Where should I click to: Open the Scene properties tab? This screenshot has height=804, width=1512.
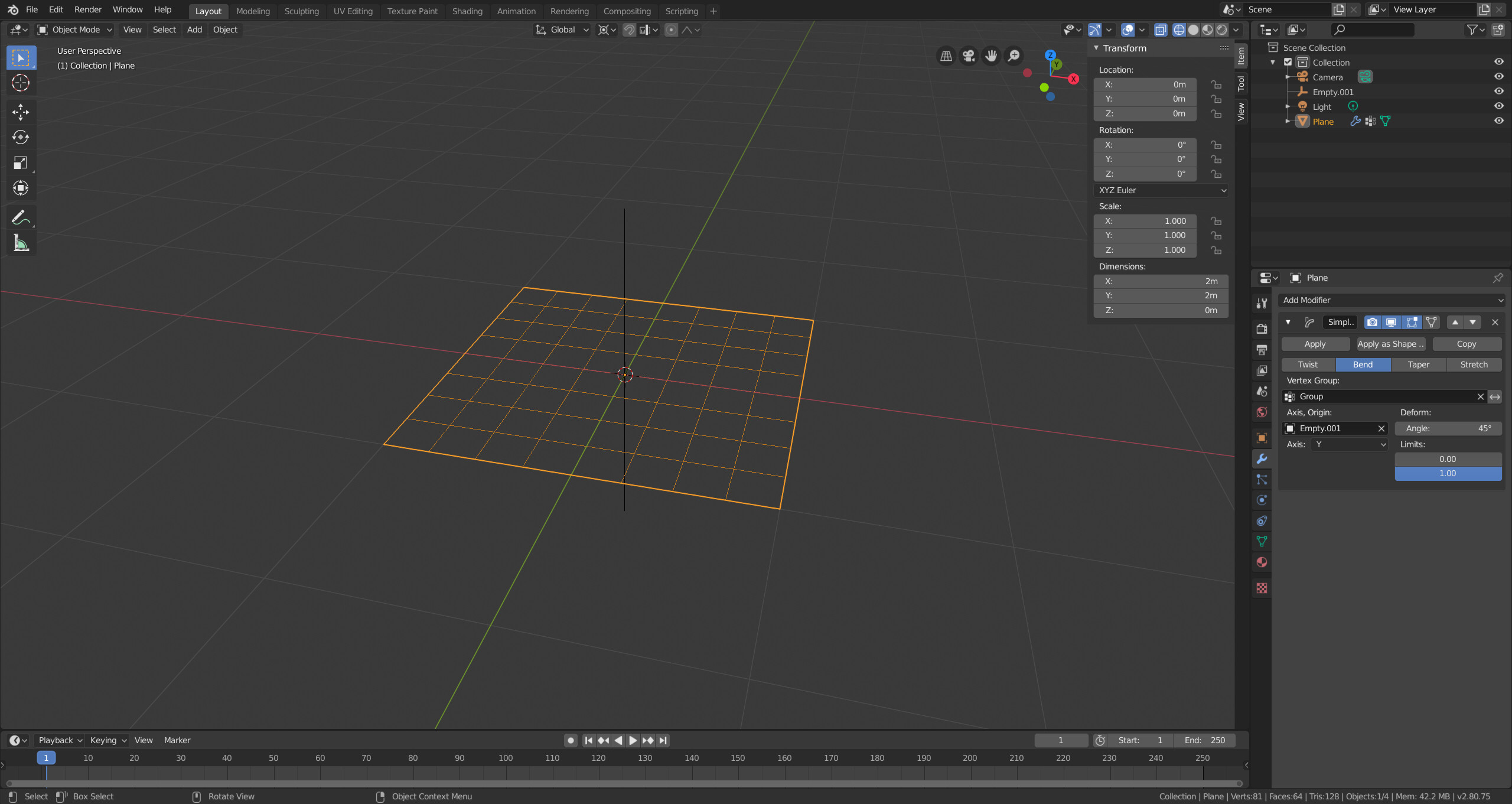pyautogui.click(x=1262, y=391)
